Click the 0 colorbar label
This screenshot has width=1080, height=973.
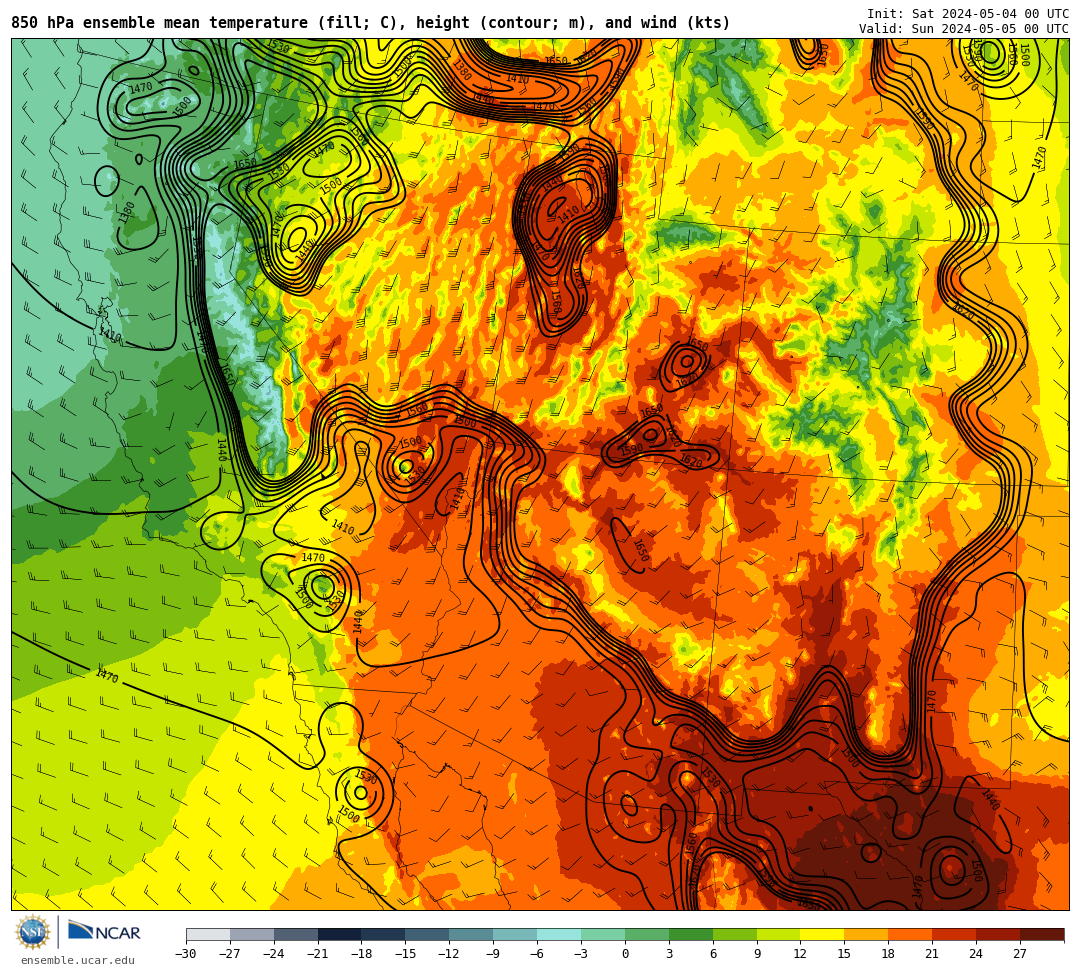coord(625,954)
